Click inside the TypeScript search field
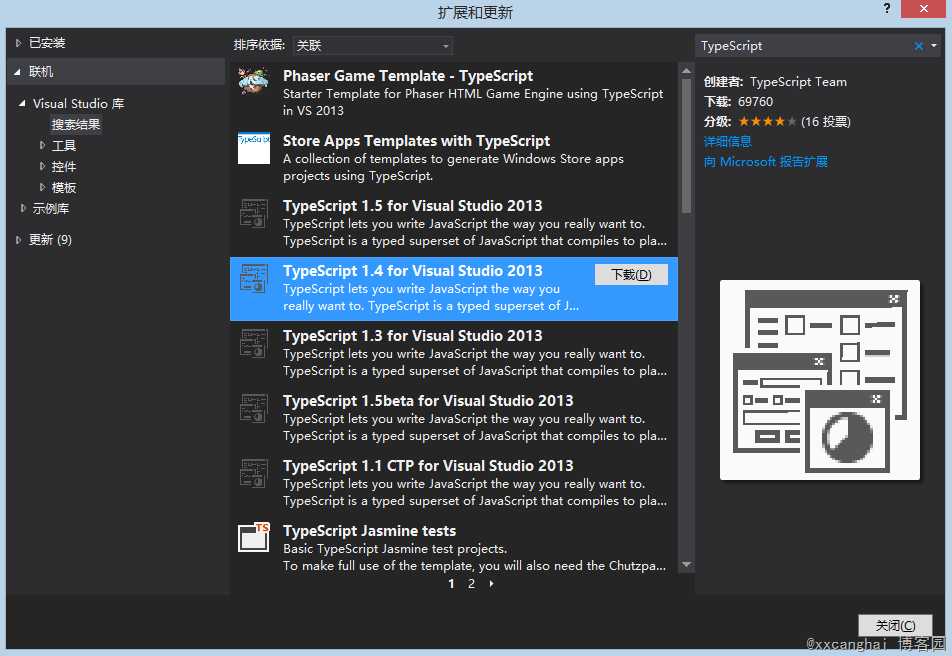This screenshot has height=656, width=952. tap(804, 46)
